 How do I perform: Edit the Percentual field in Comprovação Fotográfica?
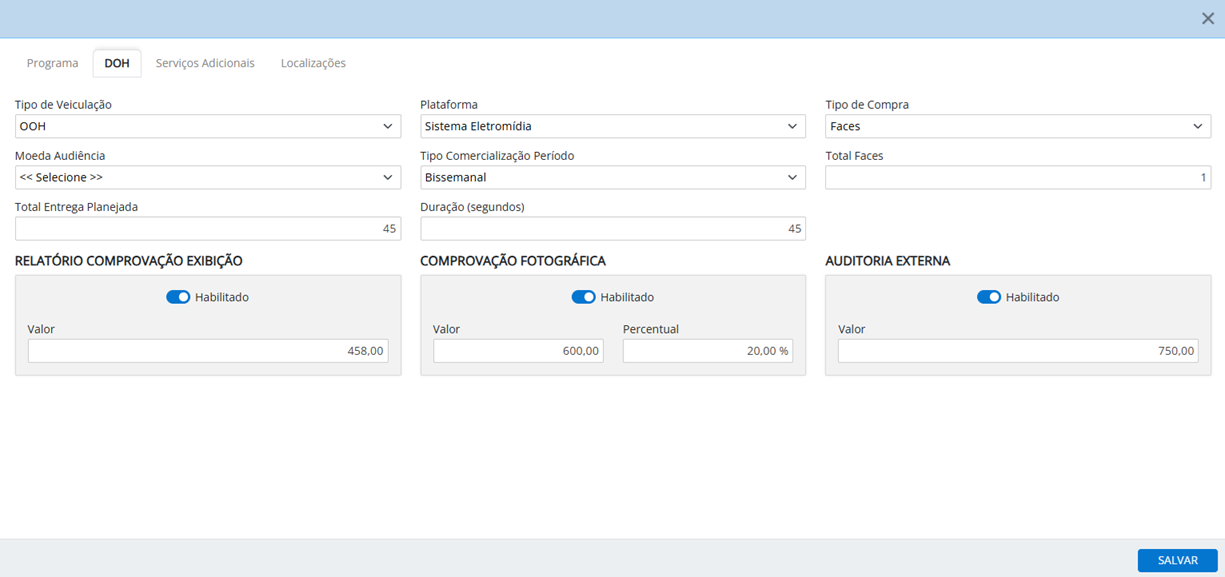coord(707,351)
